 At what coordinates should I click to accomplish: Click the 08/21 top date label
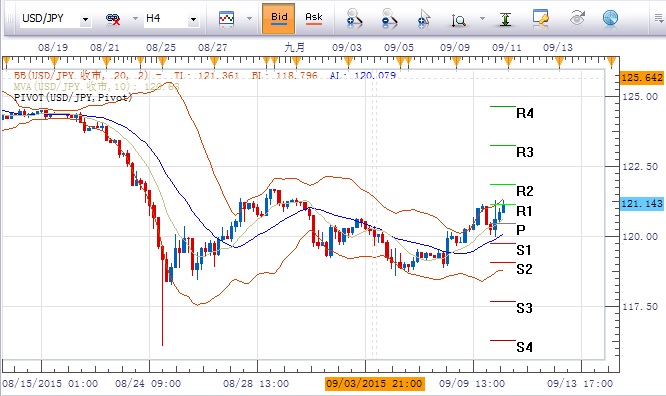click(x=104, y=48)
